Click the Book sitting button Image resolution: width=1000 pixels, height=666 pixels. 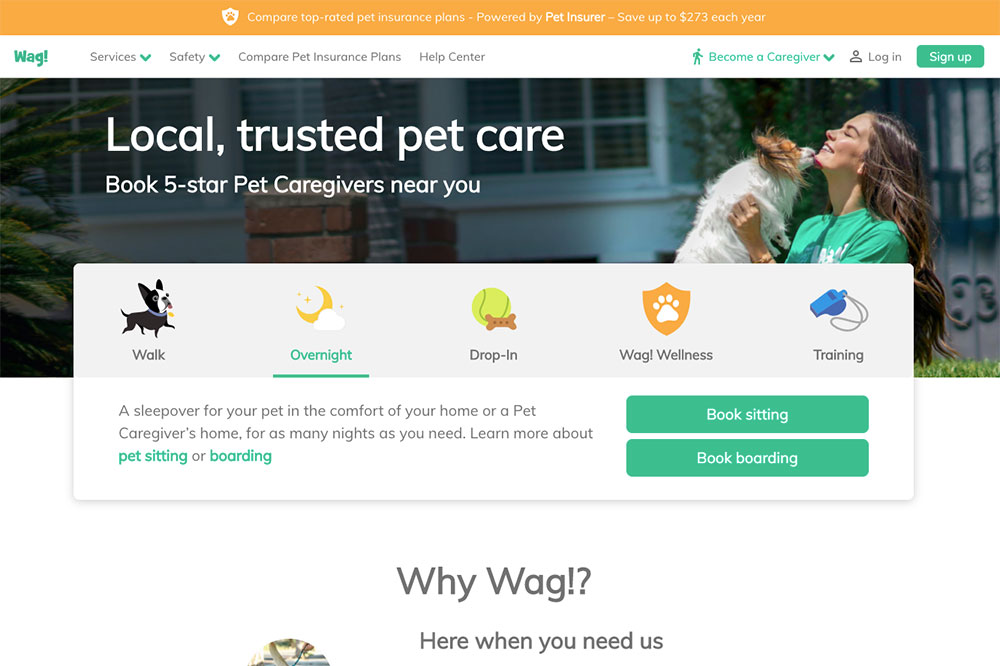pos(747,415)
